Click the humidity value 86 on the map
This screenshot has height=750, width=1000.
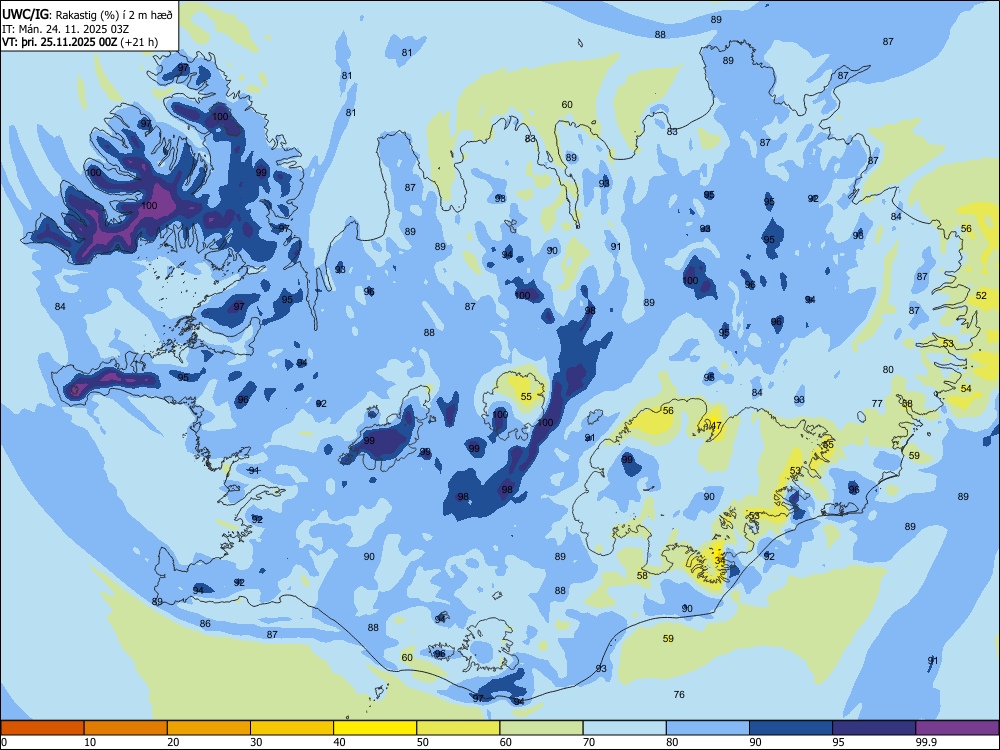click(205, 624)
